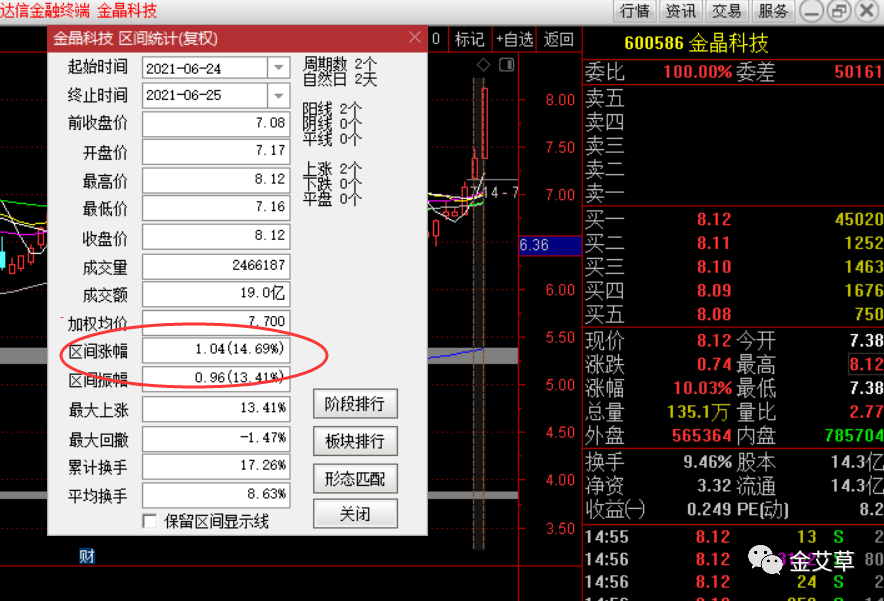Click the 平均换手 field showing 8.63%
884x601 pixels.
(216, 495)
